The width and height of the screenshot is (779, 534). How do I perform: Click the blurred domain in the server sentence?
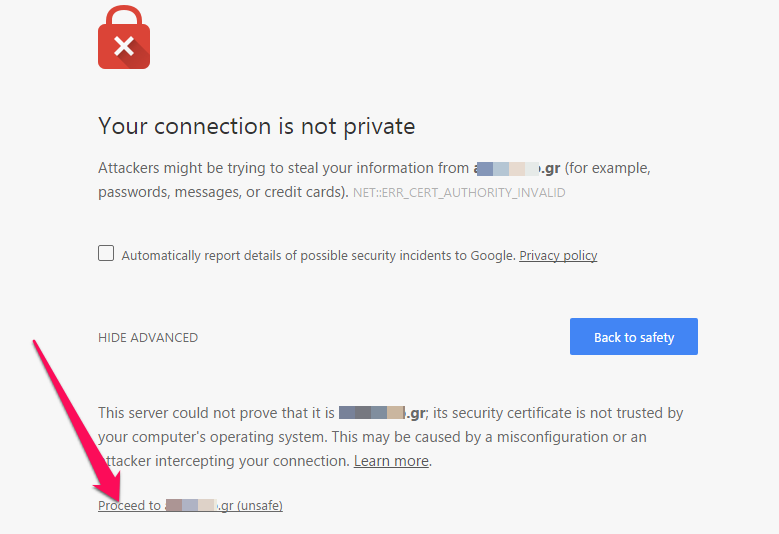(x=382, y=413)
